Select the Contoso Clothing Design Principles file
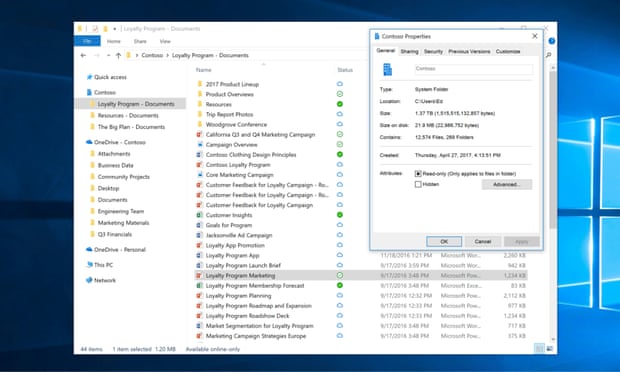 [x=251, y=155]
